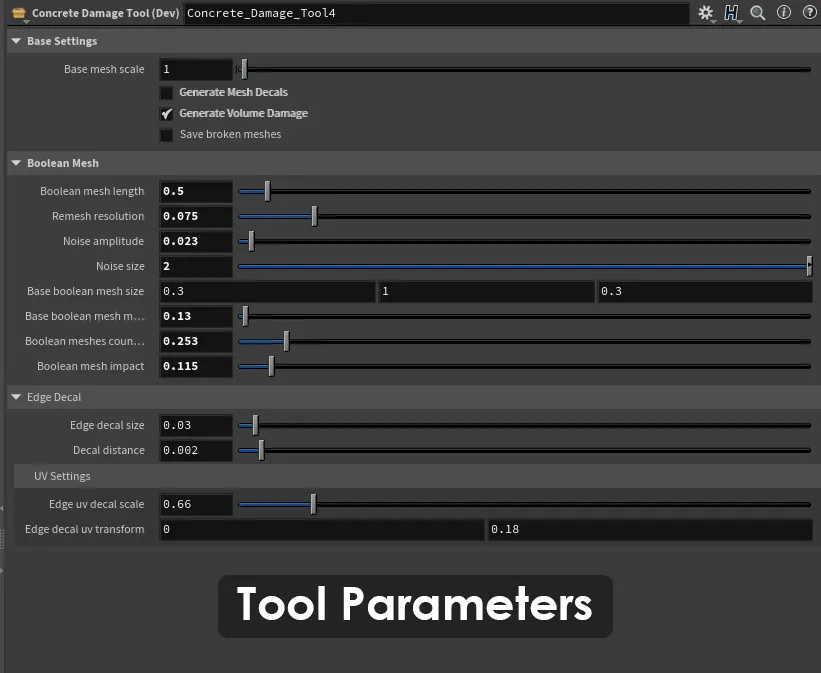Image resolution: width=821 pixels, height=673 pixels.
Task: Click the Edge decal size slider handle
Action: click(256, 425)
